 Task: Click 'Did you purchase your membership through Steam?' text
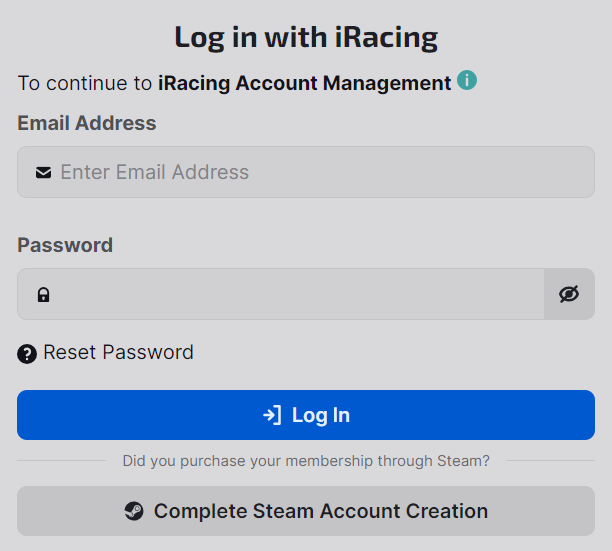click(306, 461)
